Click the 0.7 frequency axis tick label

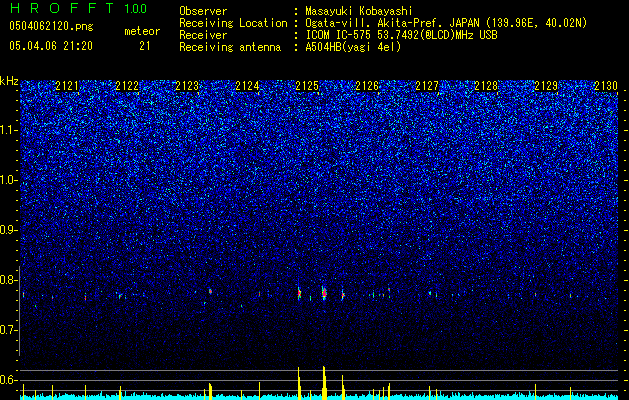9,330
